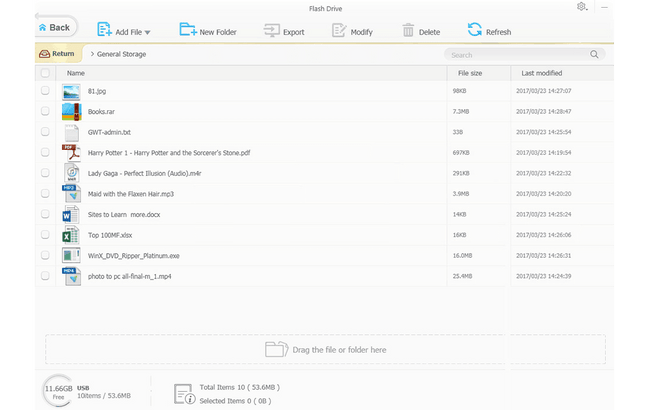Sort by the Name column header
The height and width of the screenshot is (410, 650).
coord(76,73)
